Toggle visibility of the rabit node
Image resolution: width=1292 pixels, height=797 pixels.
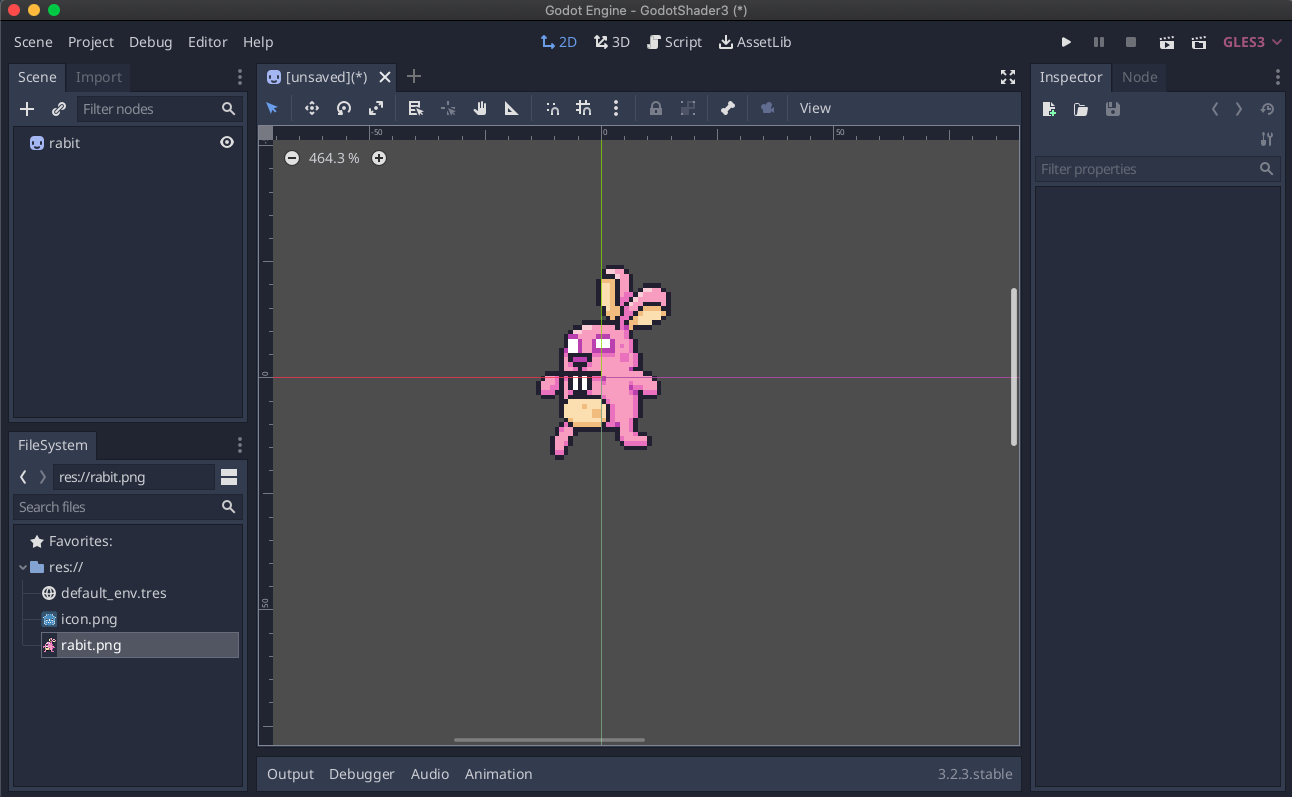[227, 143]
